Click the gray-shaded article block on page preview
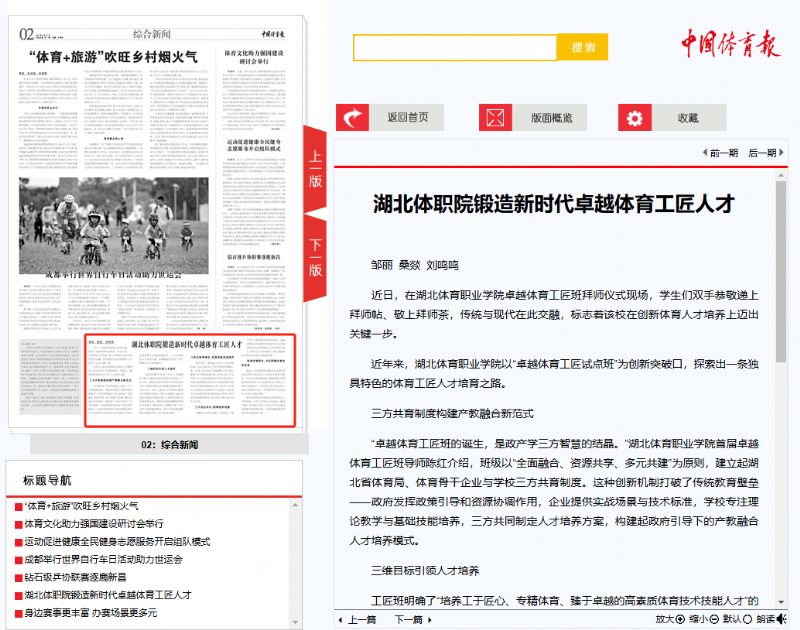Image resolution: width=800 pixels, height=630 pixels. click(x=50, y=376)
